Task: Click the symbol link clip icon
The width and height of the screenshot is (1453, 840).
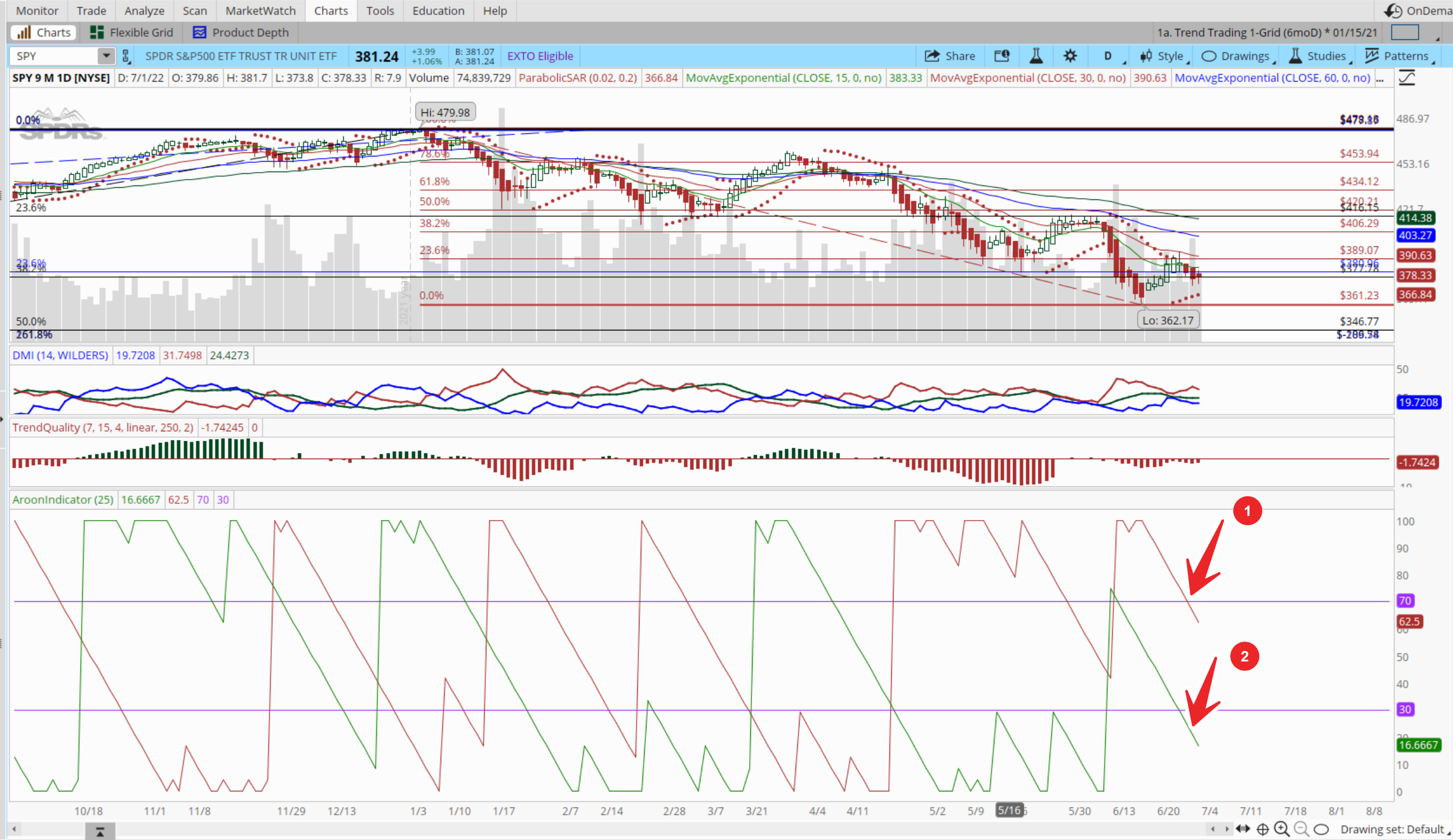Action: pos(126,56)
